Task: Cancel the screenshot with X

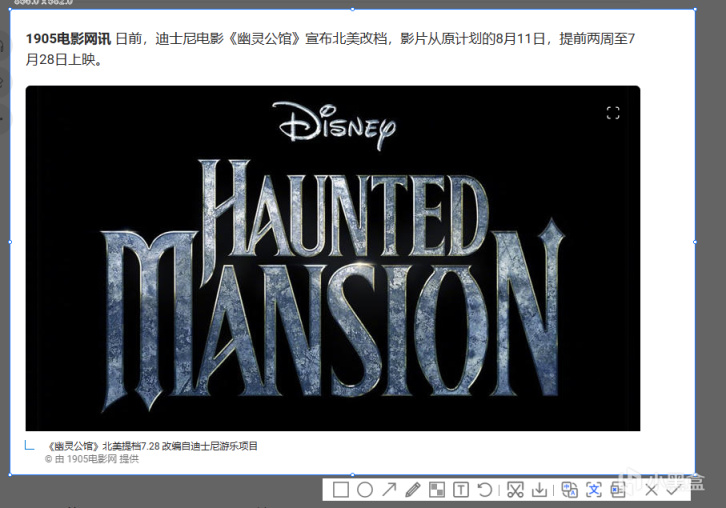Action: (x=651, y=490)
